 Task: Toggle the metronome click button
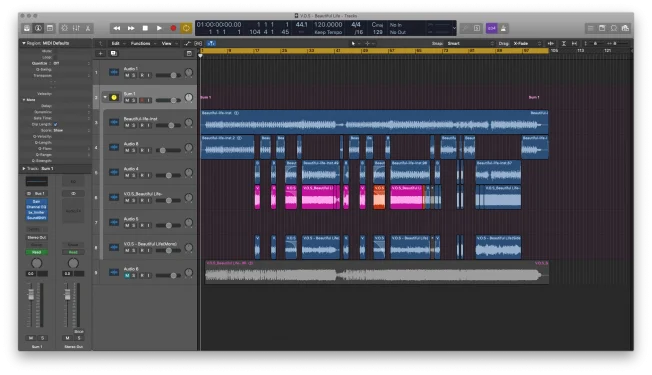point(503,28)
